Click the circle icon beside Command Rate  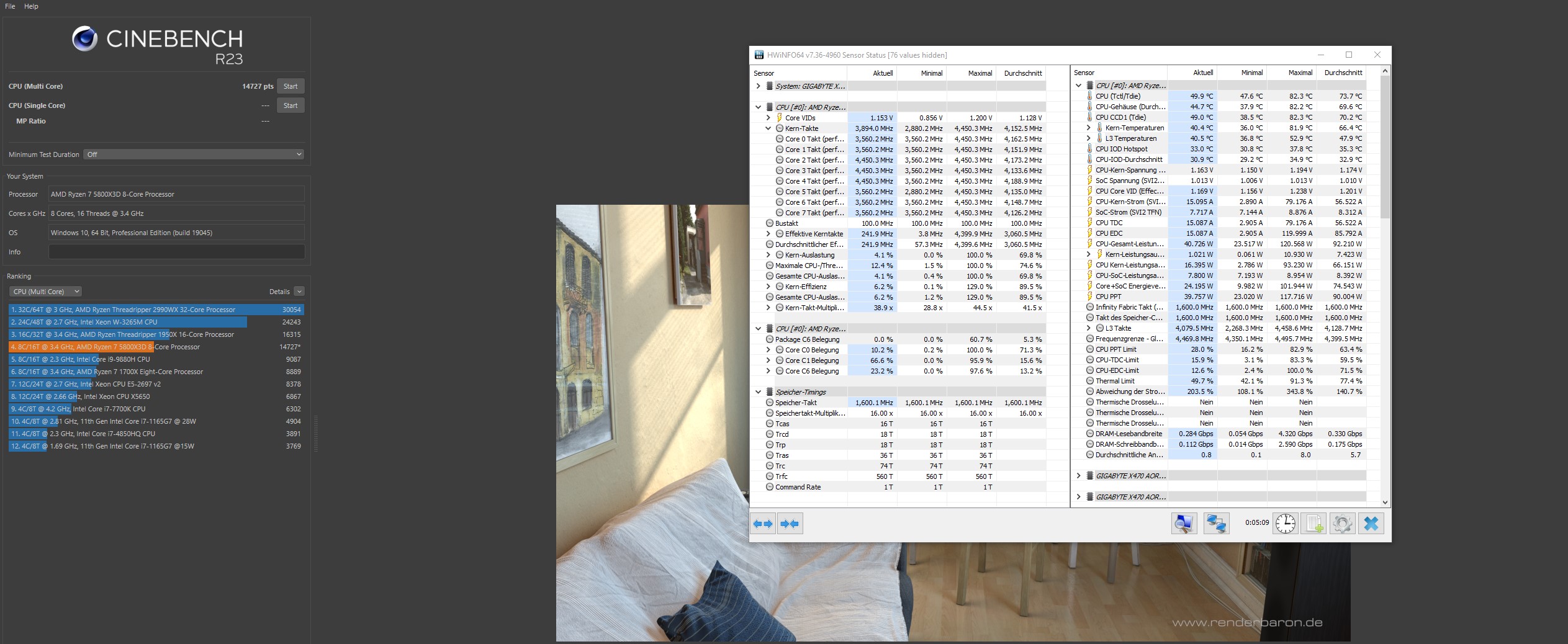tap(770, 487)
